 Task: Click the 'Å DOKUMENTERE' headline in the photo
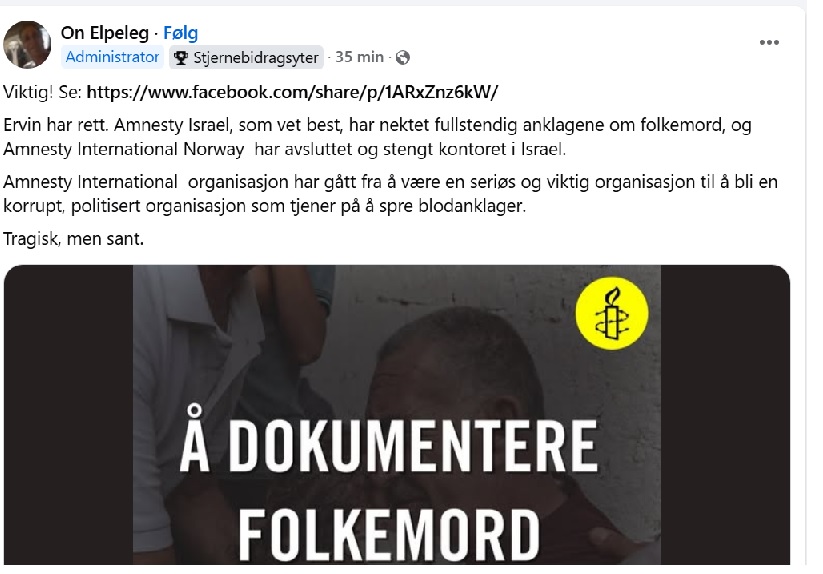pos(389,441)
